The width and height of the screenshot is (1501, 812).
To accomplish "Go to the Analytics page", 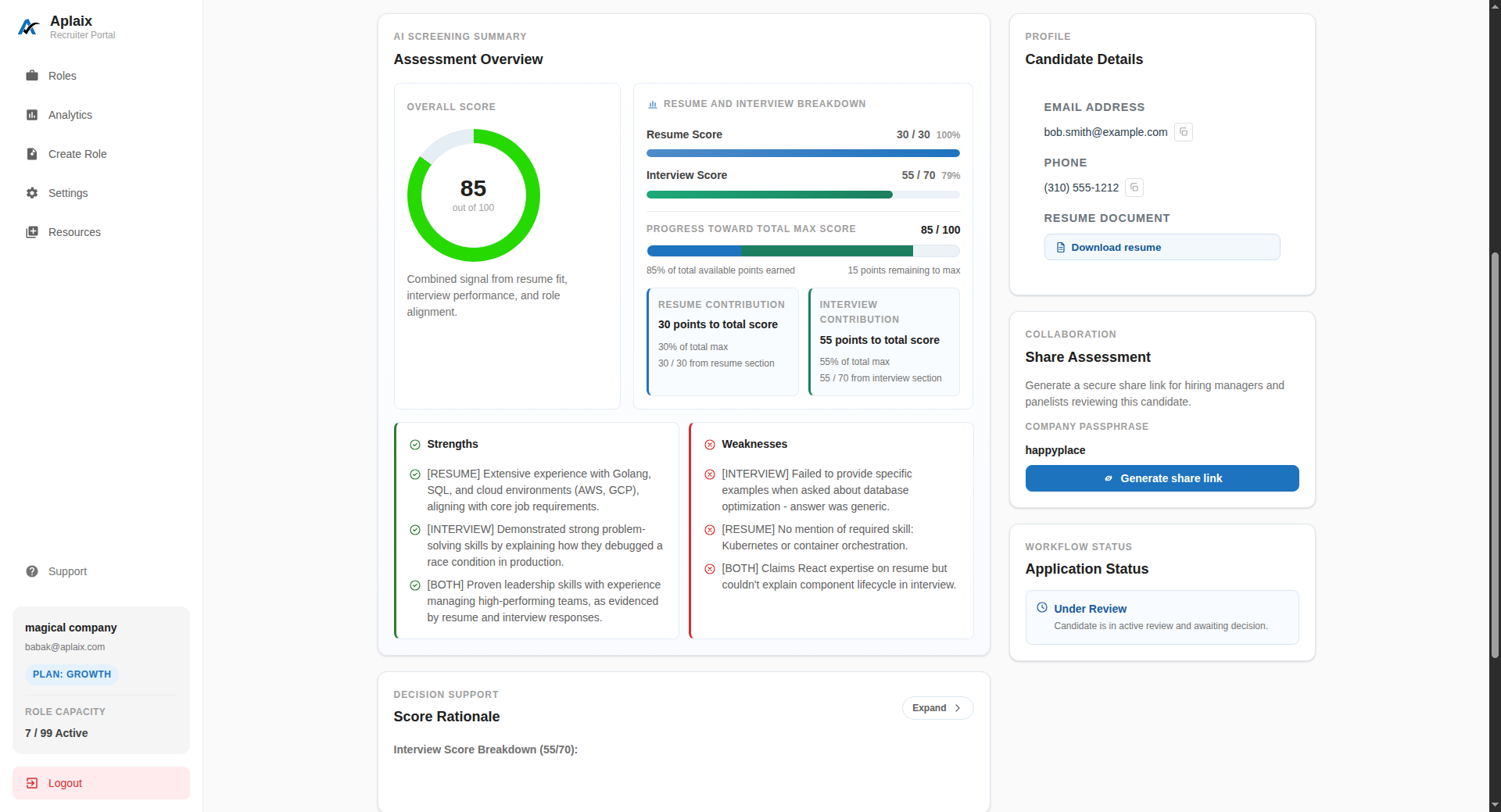I will pos(101,115).
